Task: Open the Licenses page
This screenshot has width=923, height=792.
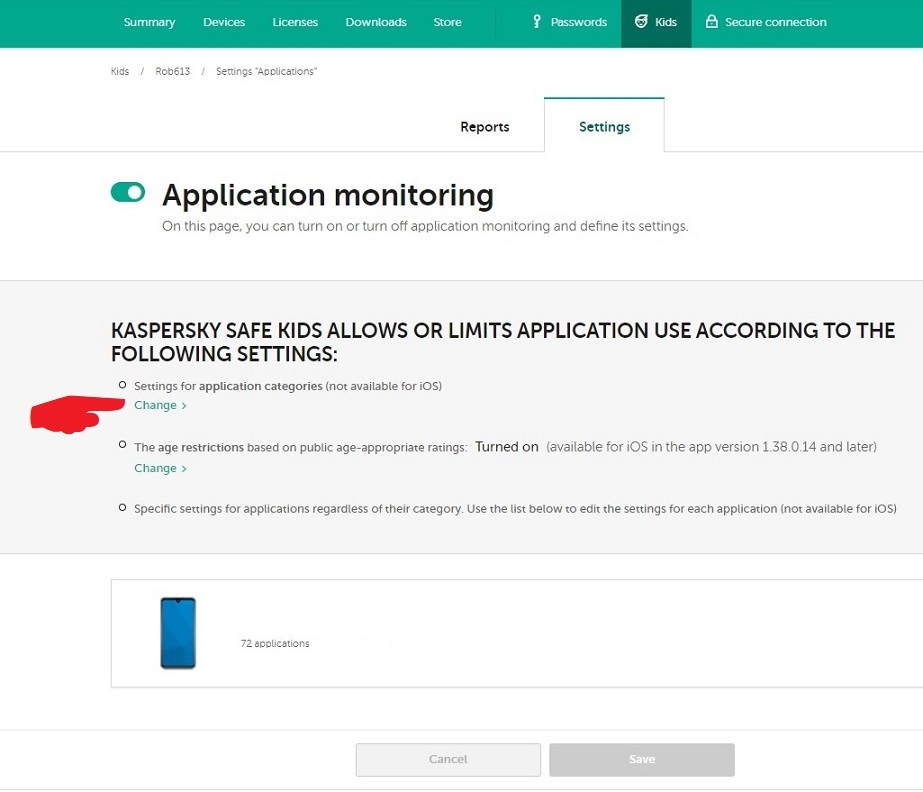Action: [x=295, y=22]
